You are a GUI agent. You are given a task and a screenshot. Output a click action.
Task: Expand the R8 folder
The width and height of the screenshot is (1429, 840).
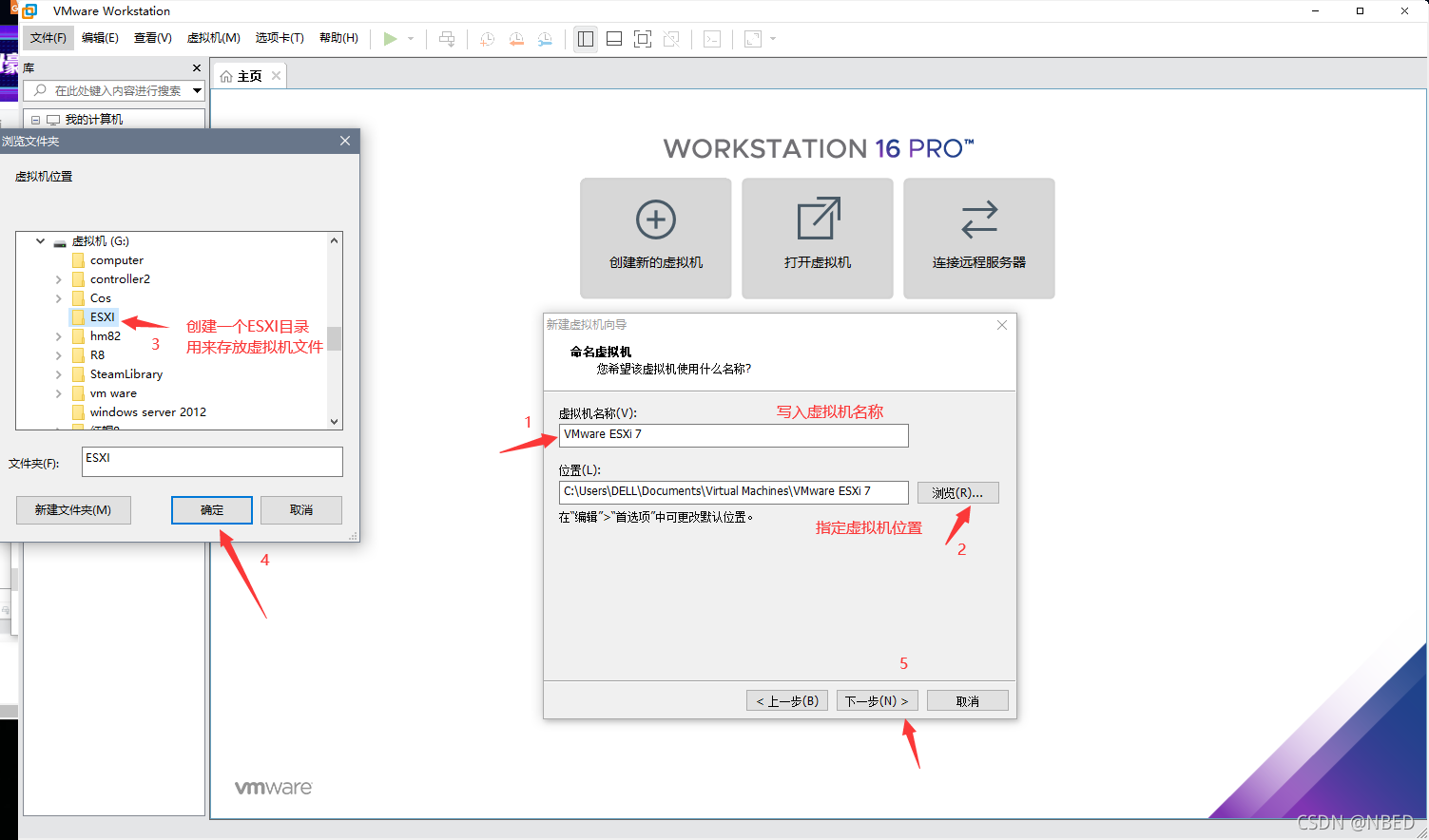point(59,355)
